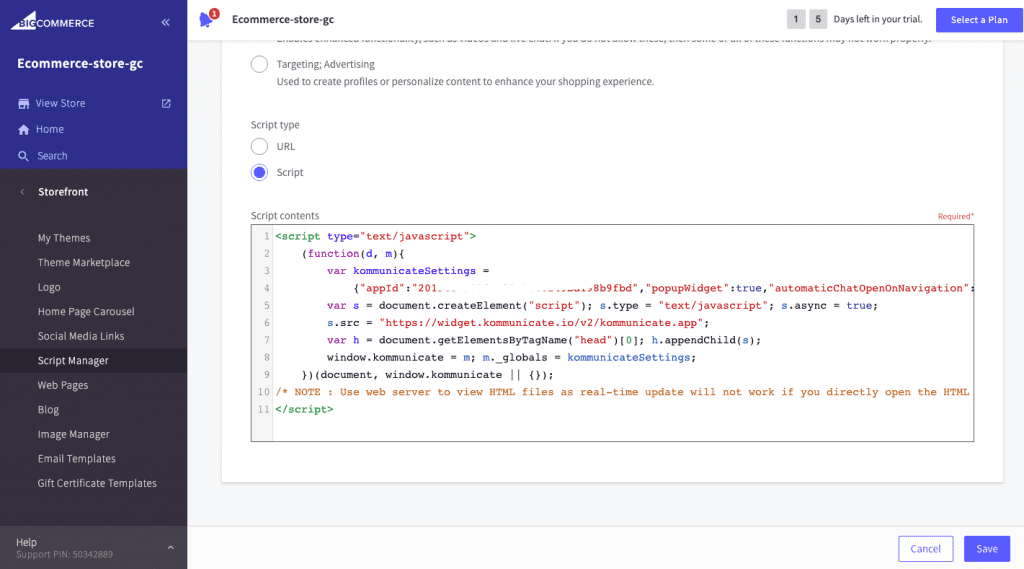Open Web Pages
Image resolution: width=1024 pixels, height=569 pixels.
tap(63, 385)
